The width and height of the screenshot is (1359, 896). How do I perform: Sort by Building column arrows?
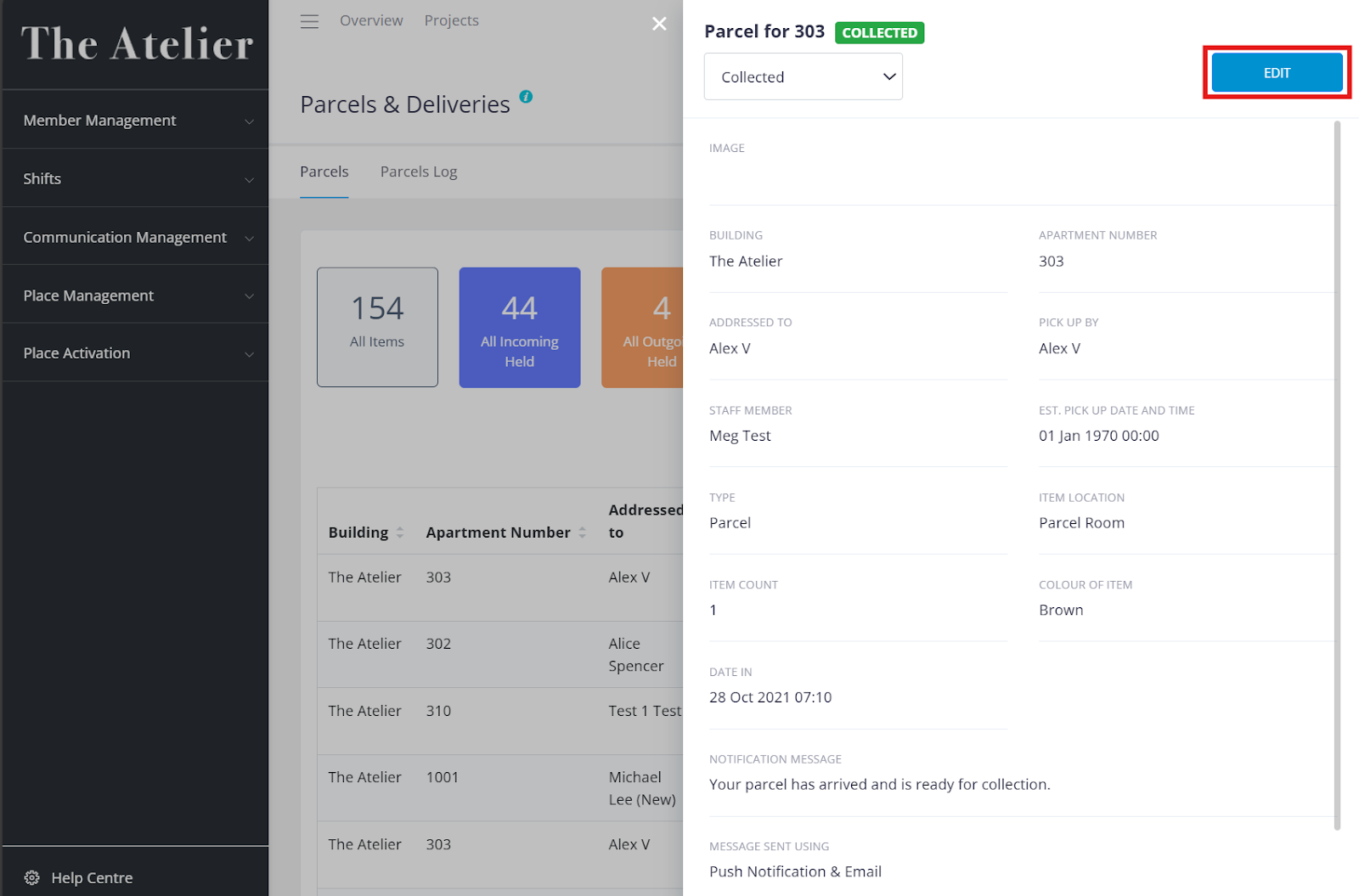pyautogui.click(x=400, y=533)
